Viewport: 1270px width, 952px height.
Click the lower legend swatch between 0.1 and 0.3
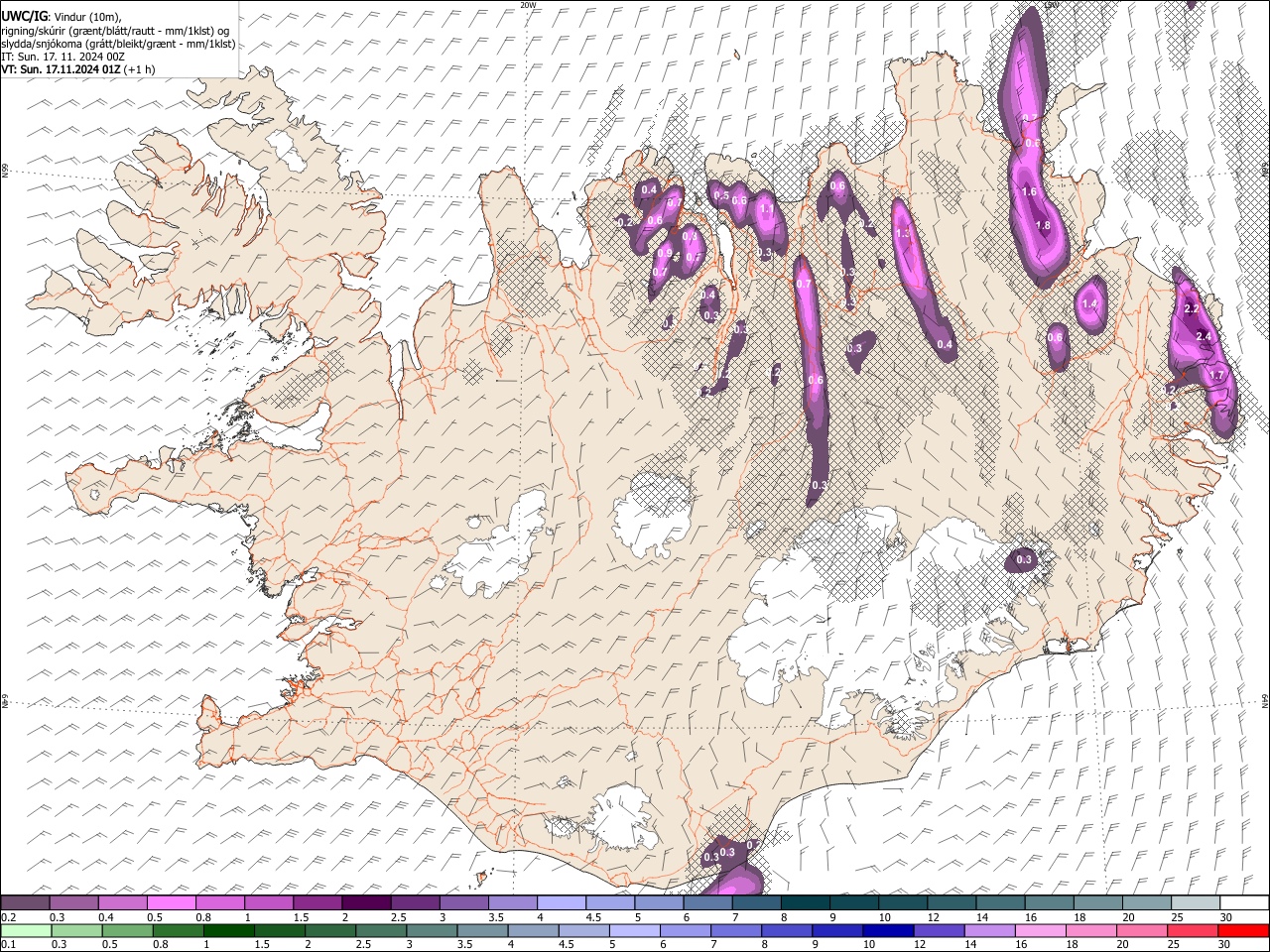coord(26,930)
